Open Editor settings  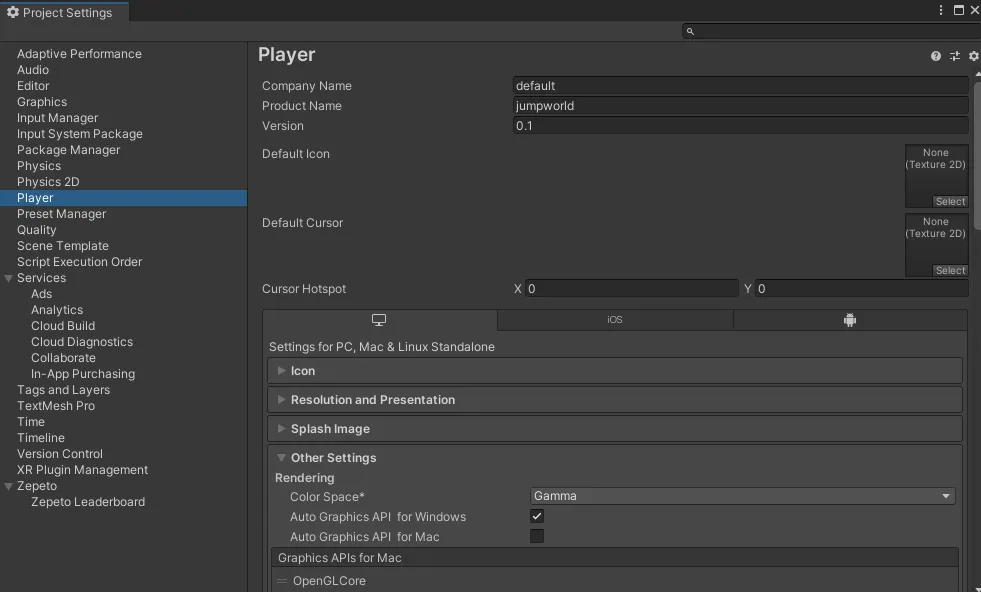point(33,86)
